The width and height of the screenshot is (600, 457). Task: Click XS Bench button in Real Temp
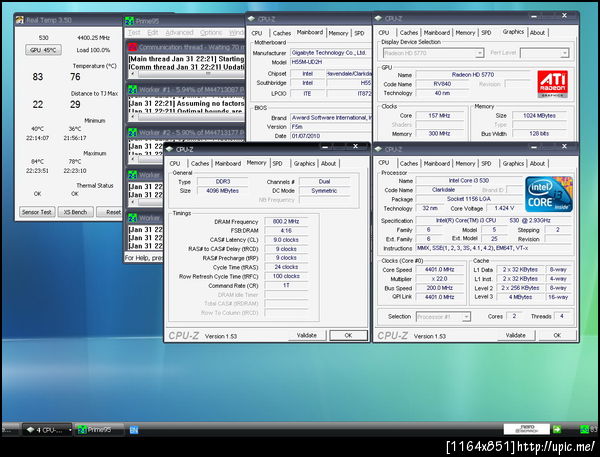click(x=75, y=212)
